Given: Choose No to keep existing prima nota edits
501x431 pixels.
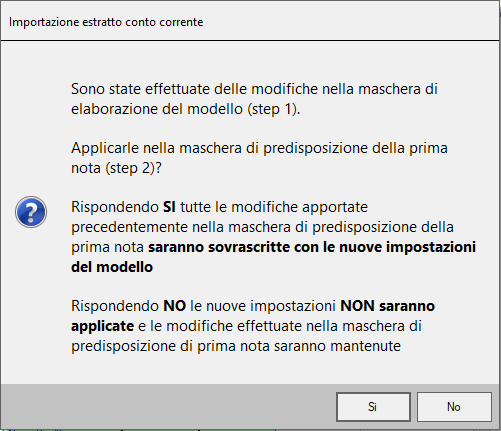Looking at the screenshot, I should click(x=454, y=407).
